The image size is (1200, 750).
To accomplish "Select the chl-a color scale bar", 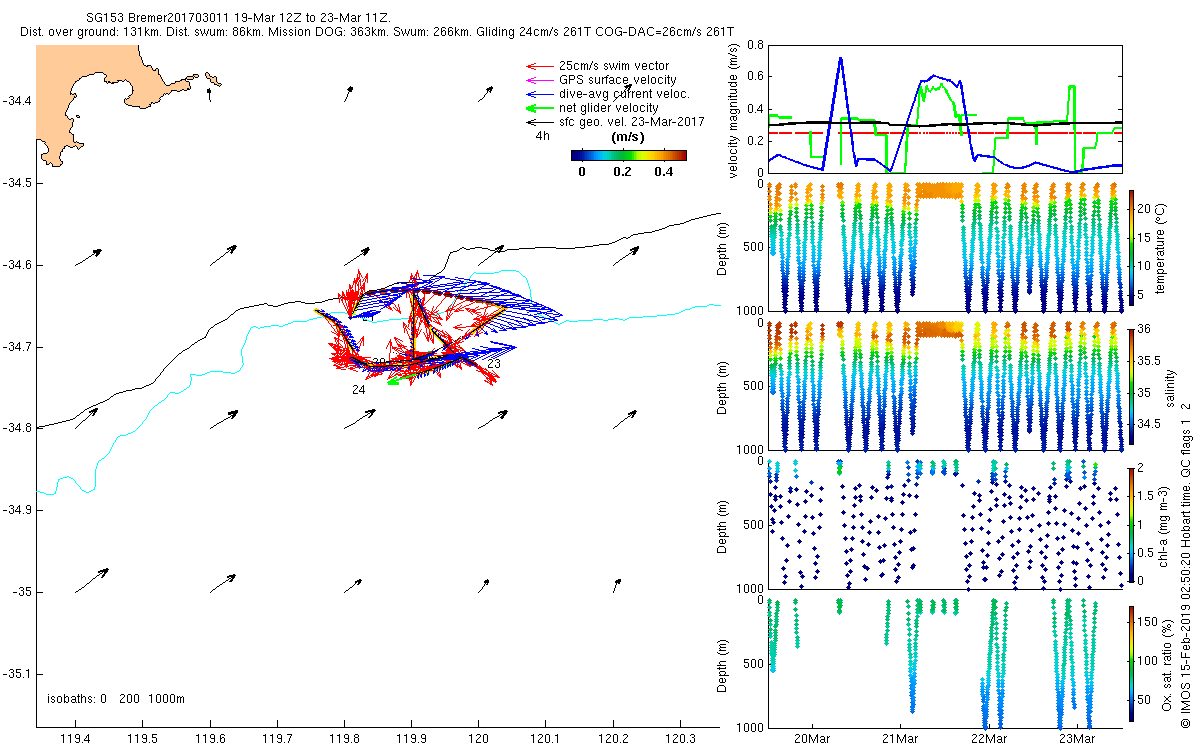I will [x=1132, y=523].
